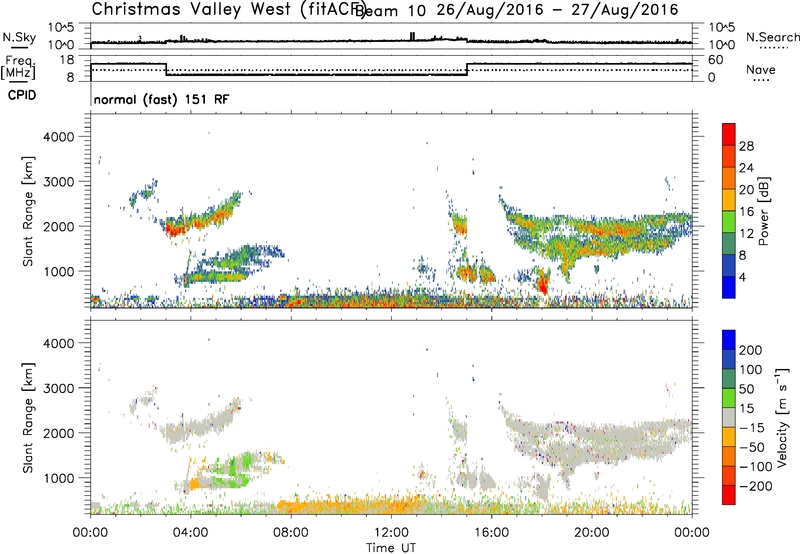Click the Slant Range label of the velocity panel
800x554 pixels.
[x=28, y=417]
